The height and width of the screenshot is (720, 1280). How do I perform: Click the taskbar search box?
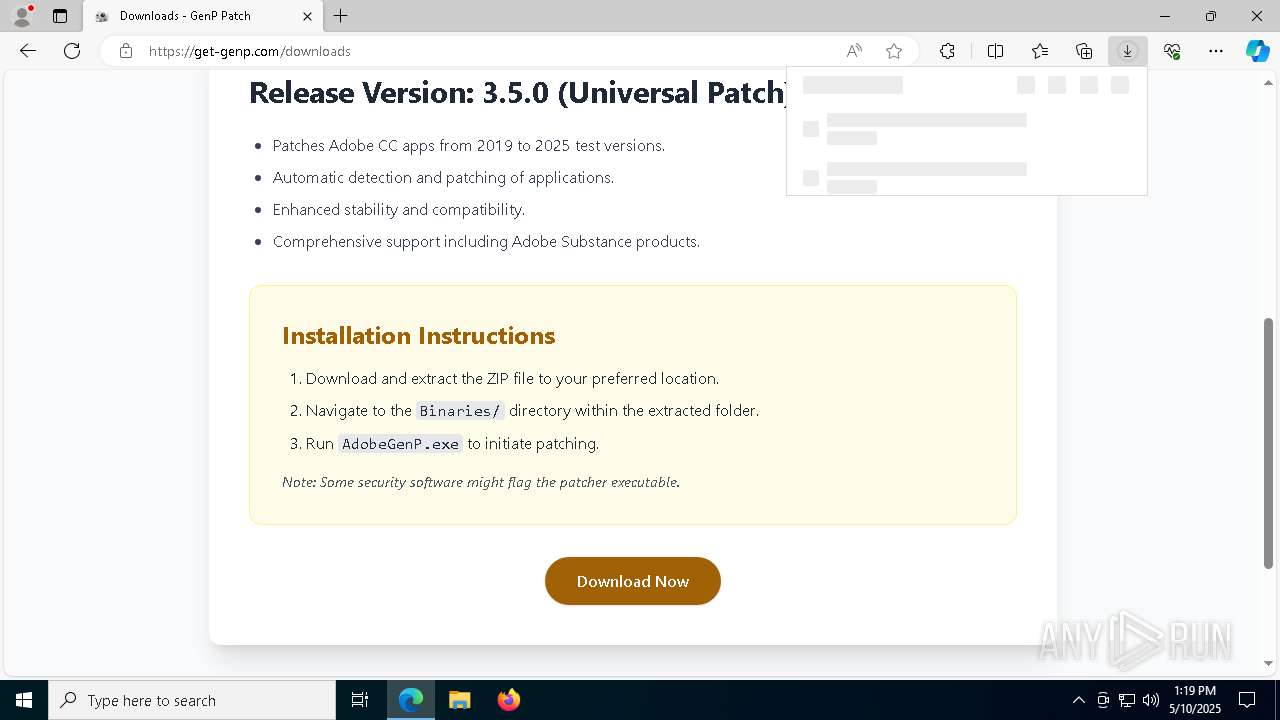(192, 700)
